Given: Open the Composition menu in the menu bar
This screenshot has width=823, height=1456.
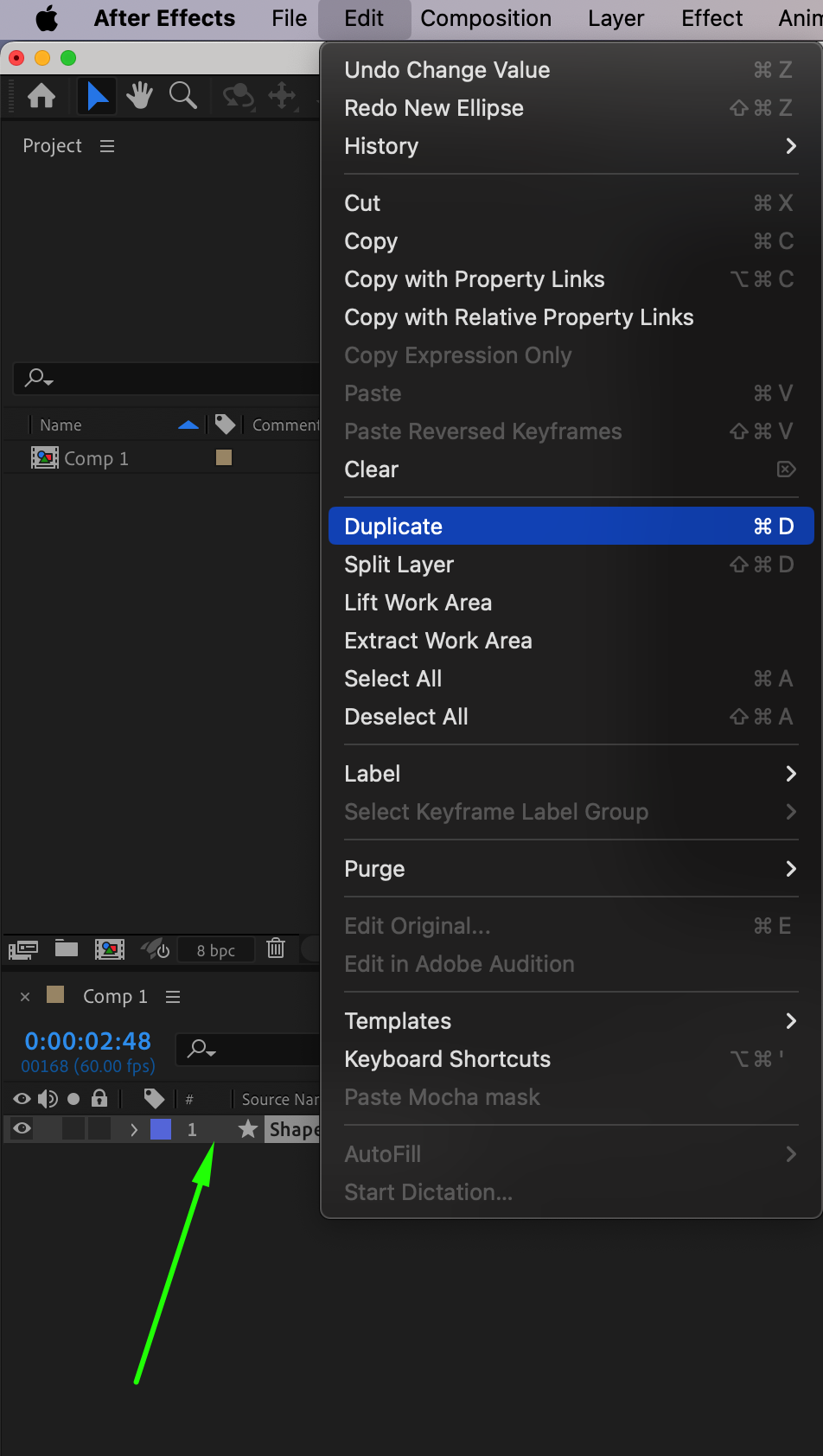Looking at the screenshot, I should tap(486, 18).
